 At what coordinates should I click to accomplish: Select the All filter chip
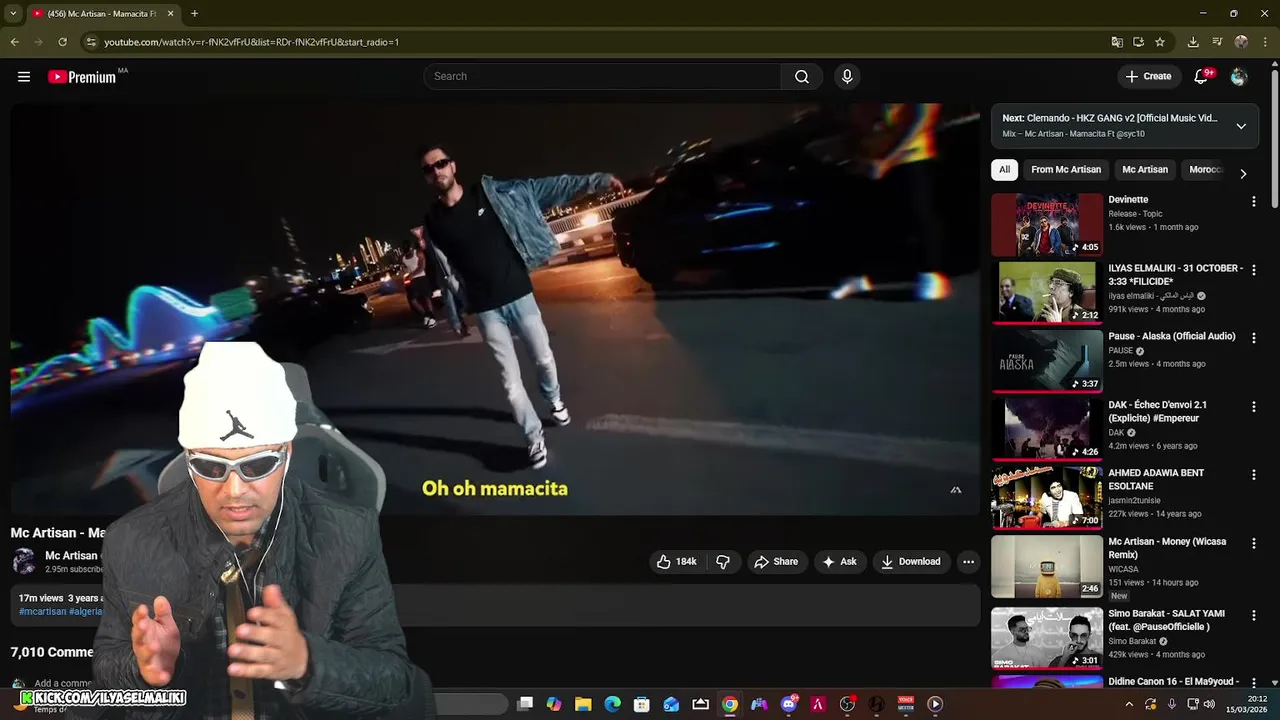pyautogui.click(x=1004, y=170)
